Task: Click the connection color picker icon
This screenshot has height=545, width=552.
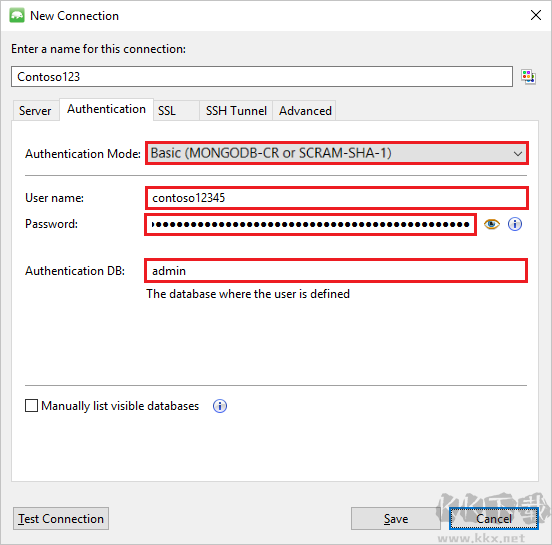Action: [528, 76]
